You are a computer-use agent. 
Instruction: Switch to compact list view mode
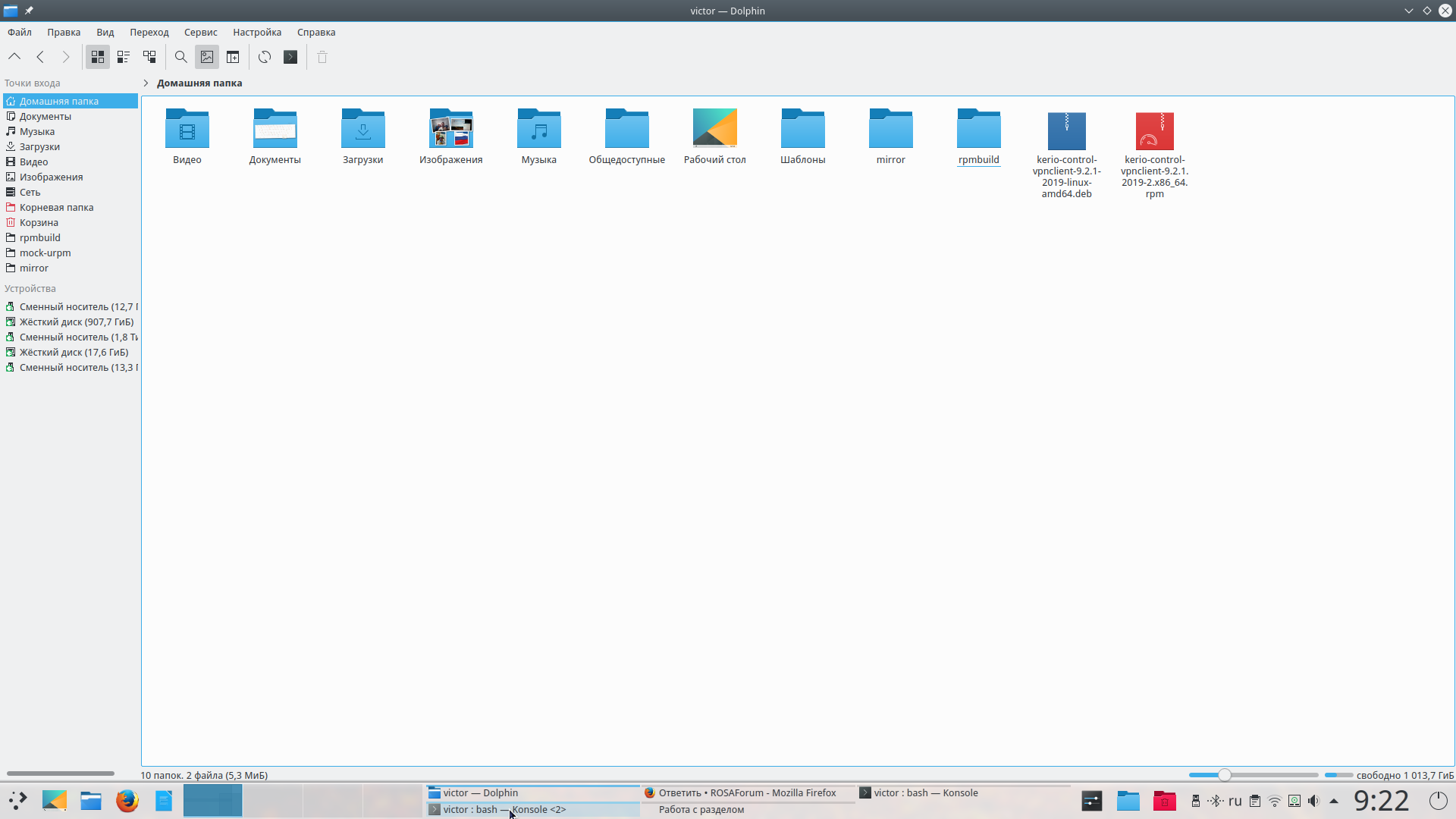coord(124,57)
